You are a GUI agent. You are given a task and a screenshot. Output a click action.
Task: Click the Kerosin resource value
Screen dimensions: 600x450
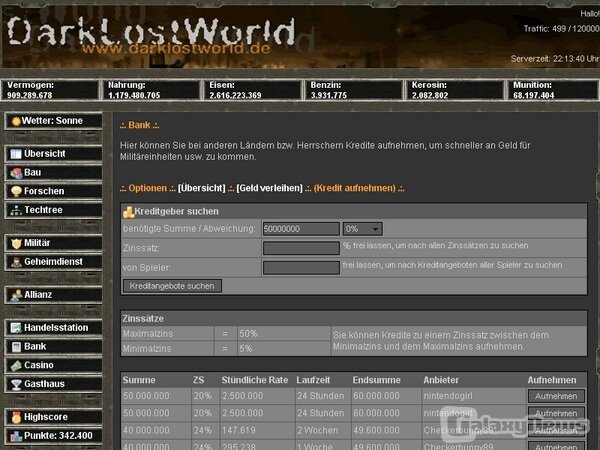tap(429, 95)
